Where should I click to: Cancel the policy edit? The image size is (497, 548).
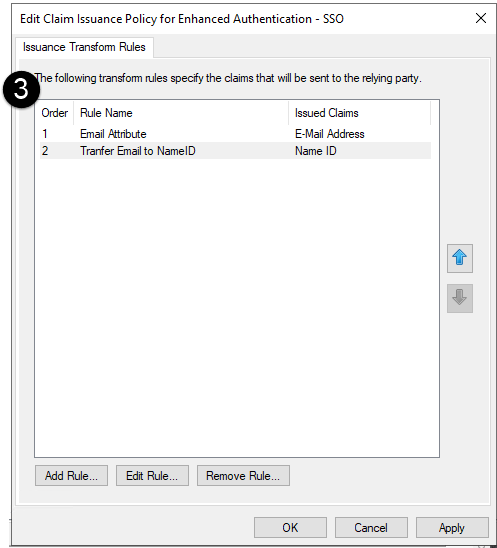371,527
